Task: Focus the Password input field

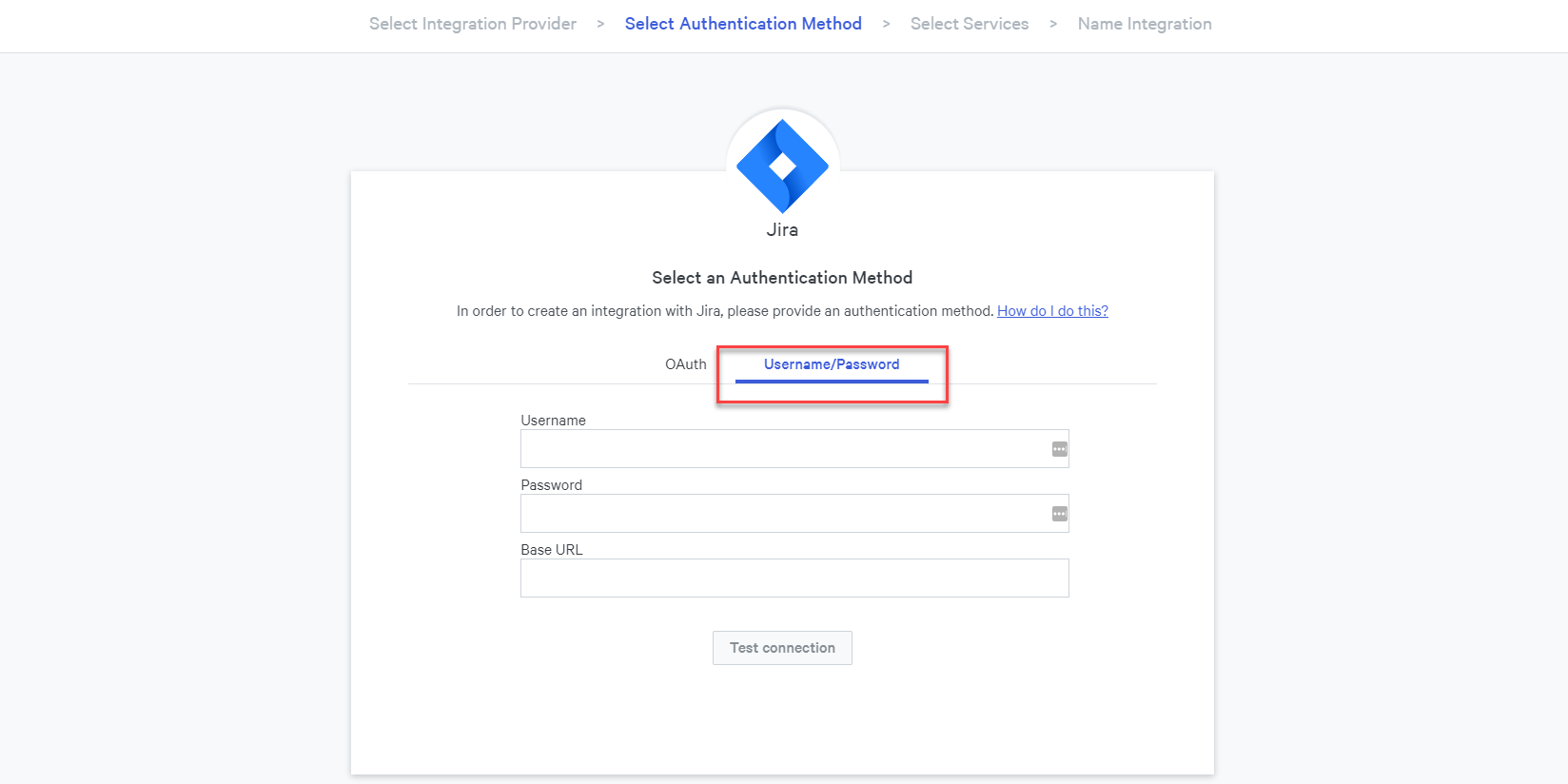Action: click(x=794, y=514)
